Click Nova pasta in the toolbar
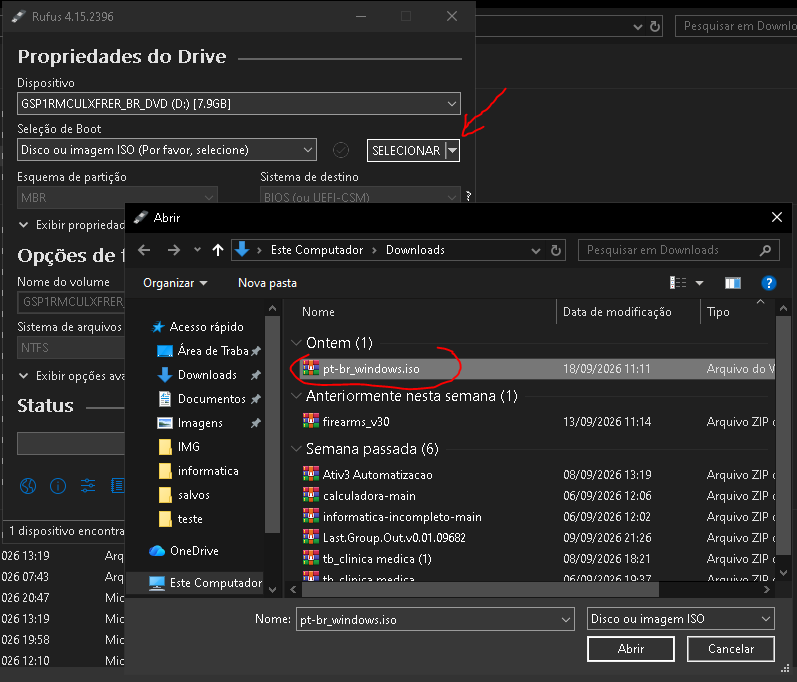 click(267, 283)
